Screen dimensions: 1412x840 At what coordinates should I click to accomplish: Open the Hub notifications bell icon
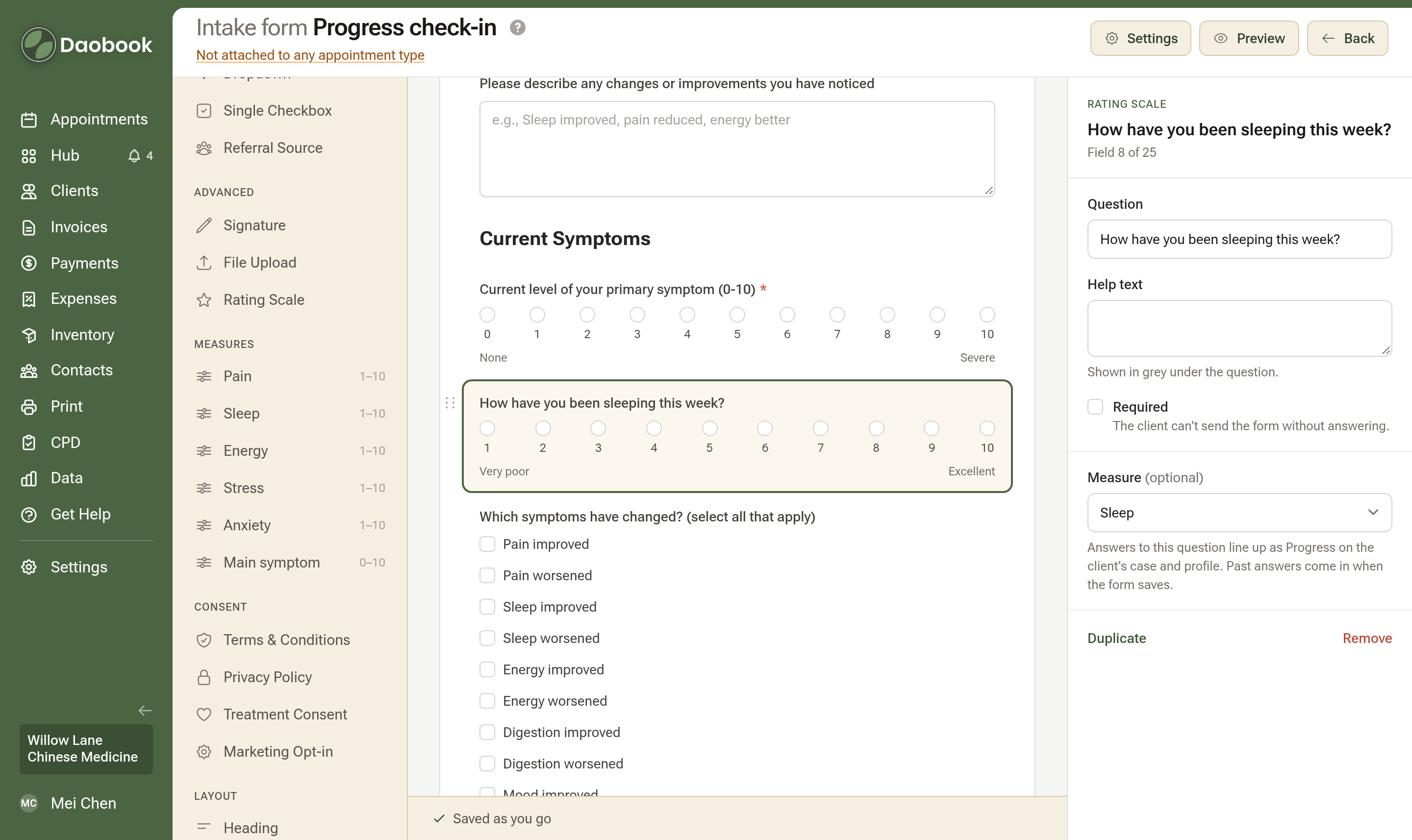[x=134, y=156]
